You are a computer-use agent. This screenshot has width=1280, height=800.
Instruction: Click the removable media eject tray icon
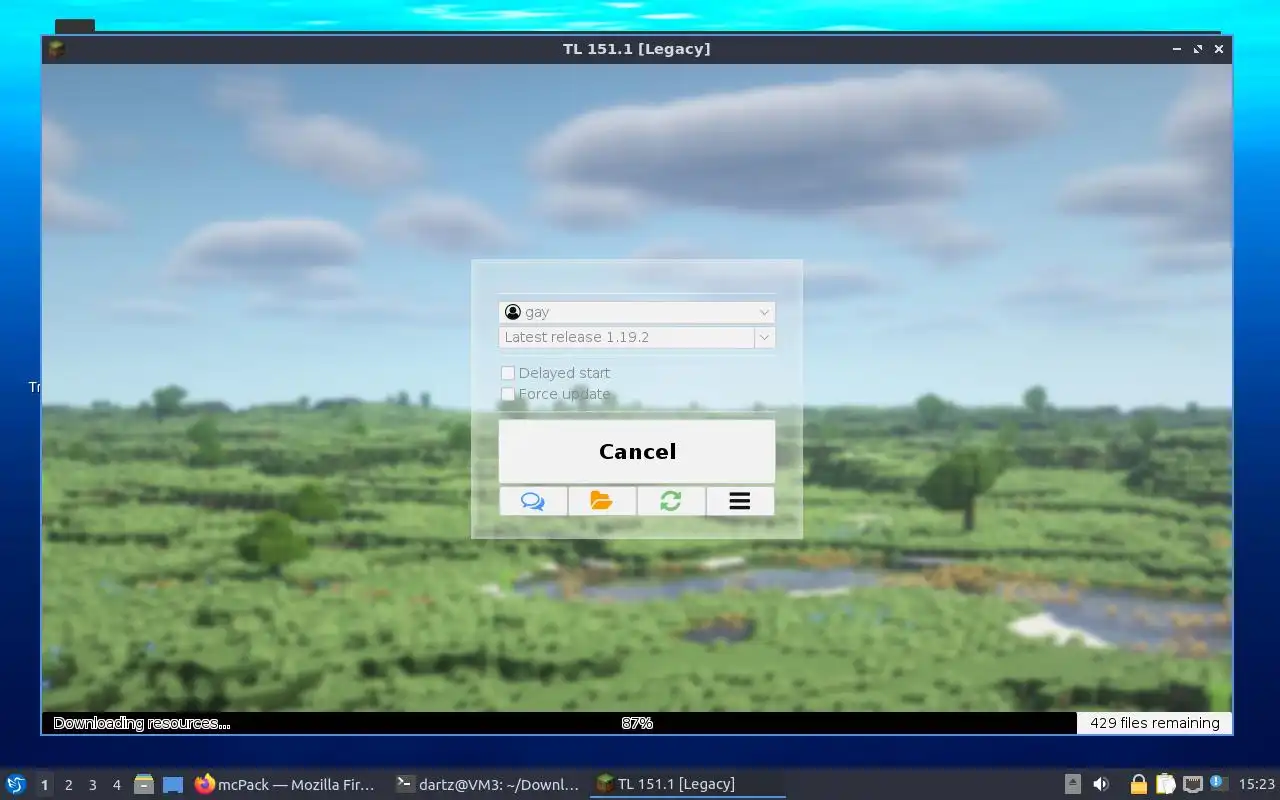[1072, 784]
